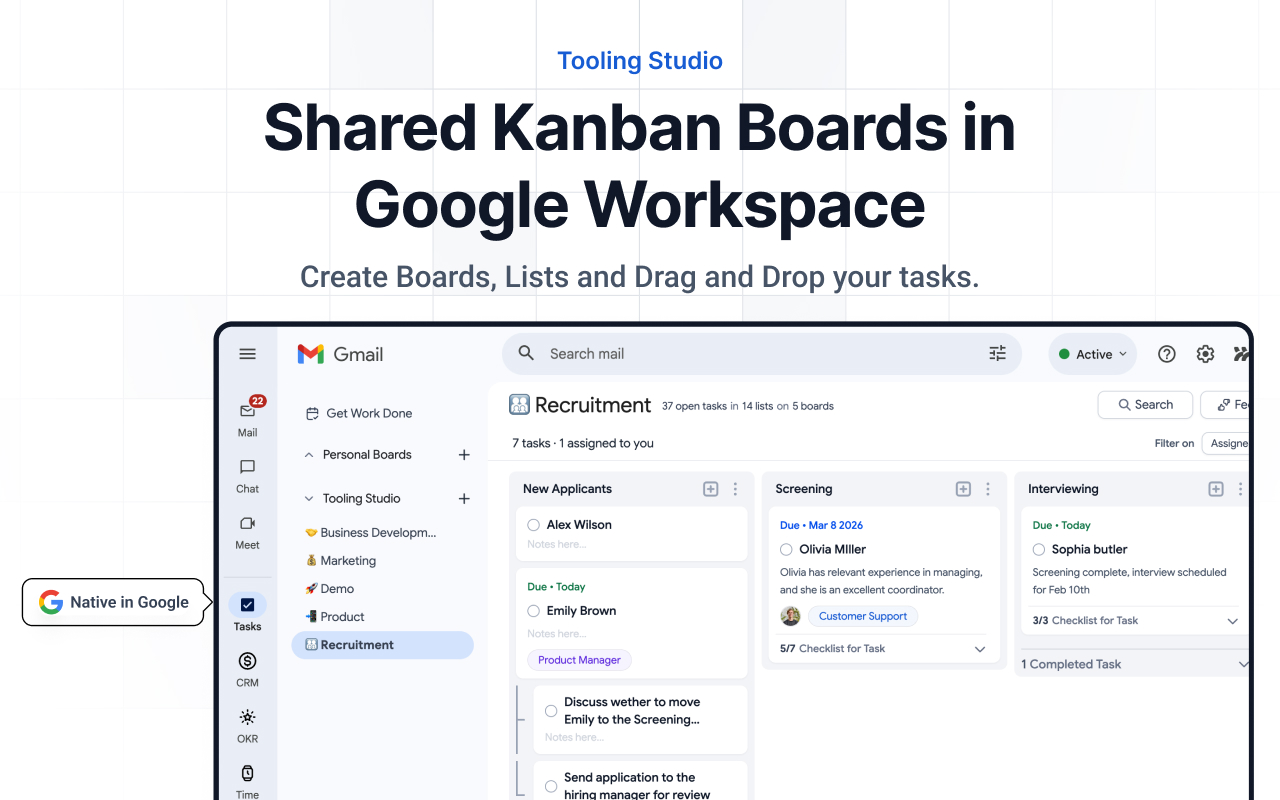1280x800 pixels.
Task: Open New Applicants list options menu
Action: point(735,489)
